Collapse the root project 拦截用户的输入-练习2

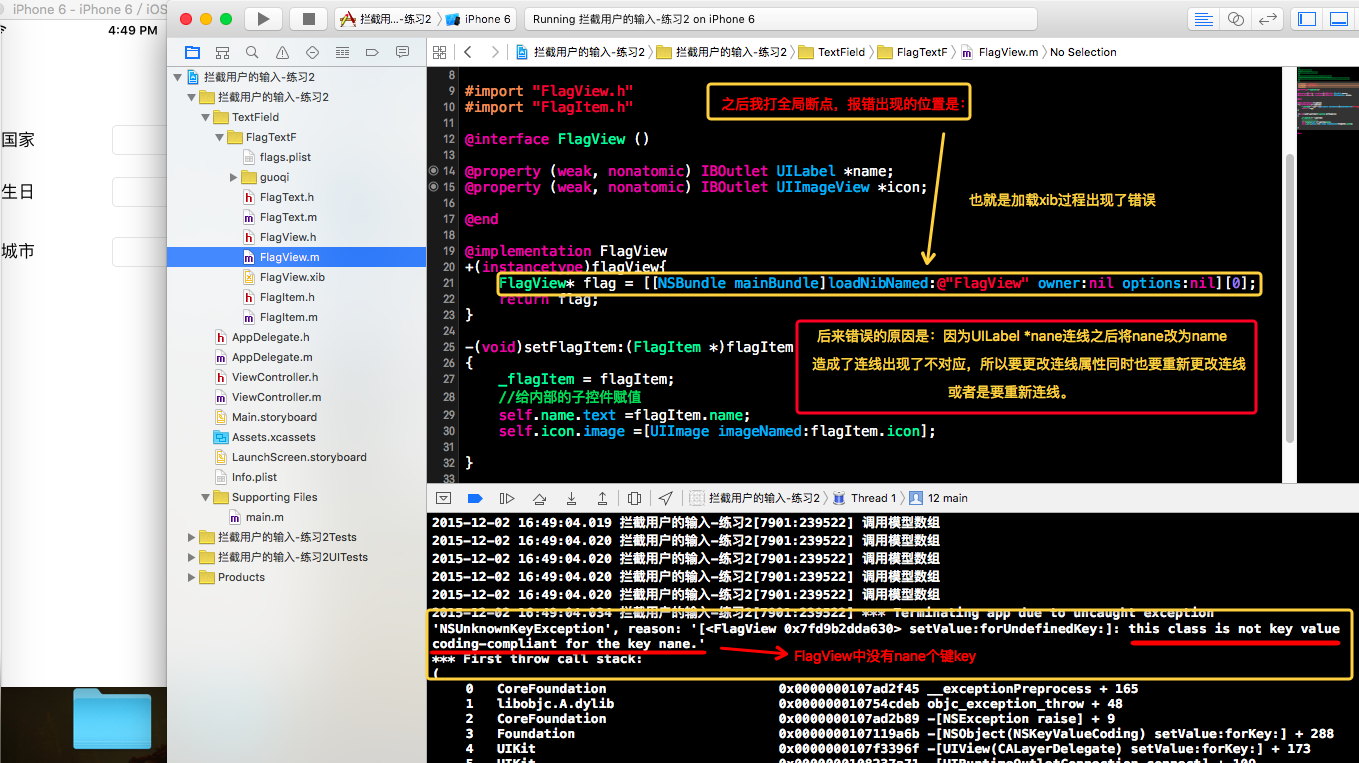coord(177,77)
